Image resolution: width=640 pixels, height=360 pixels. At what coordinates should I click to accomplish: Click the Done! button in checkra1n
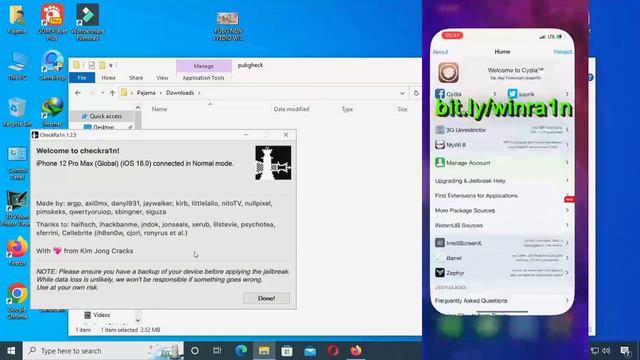click(x=267, y=298)
